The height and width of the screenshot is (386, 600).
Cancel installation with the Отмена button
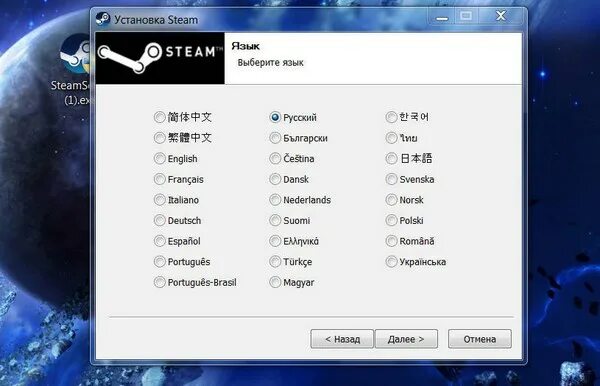click(479, 339)
